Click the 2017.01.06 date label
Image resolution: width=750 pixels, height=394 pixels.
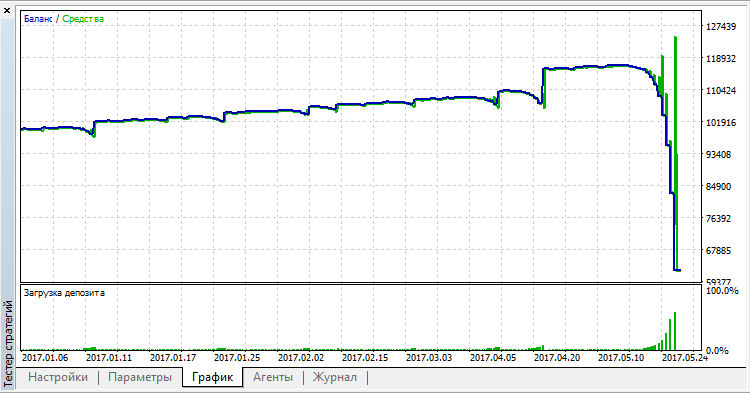(x=45, y=358)
